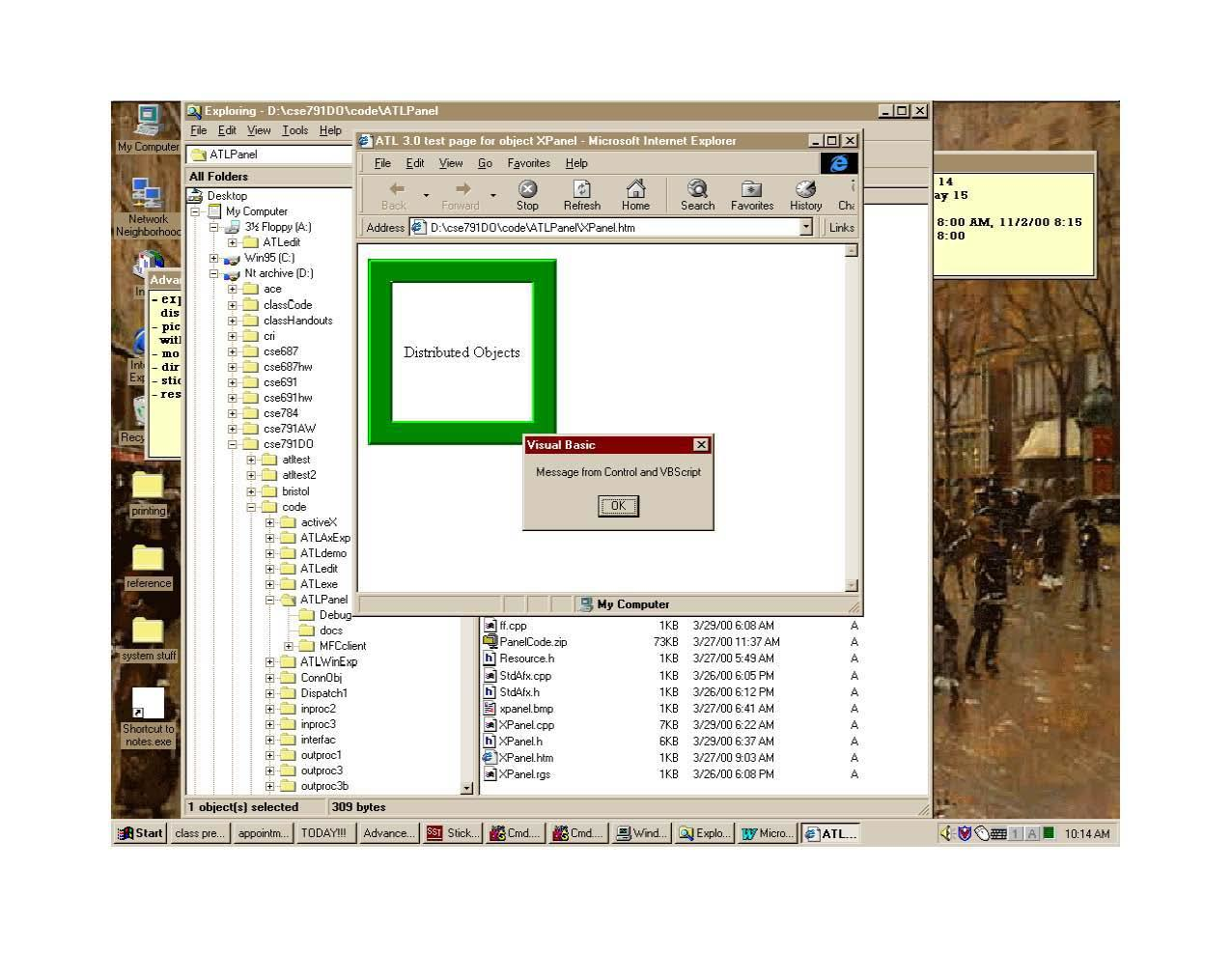This screenshot has height=953, width=1232.
Task: Click the Forward arrow in Internet Explorer
Action: pyautogui.click(x=462, y=189)
